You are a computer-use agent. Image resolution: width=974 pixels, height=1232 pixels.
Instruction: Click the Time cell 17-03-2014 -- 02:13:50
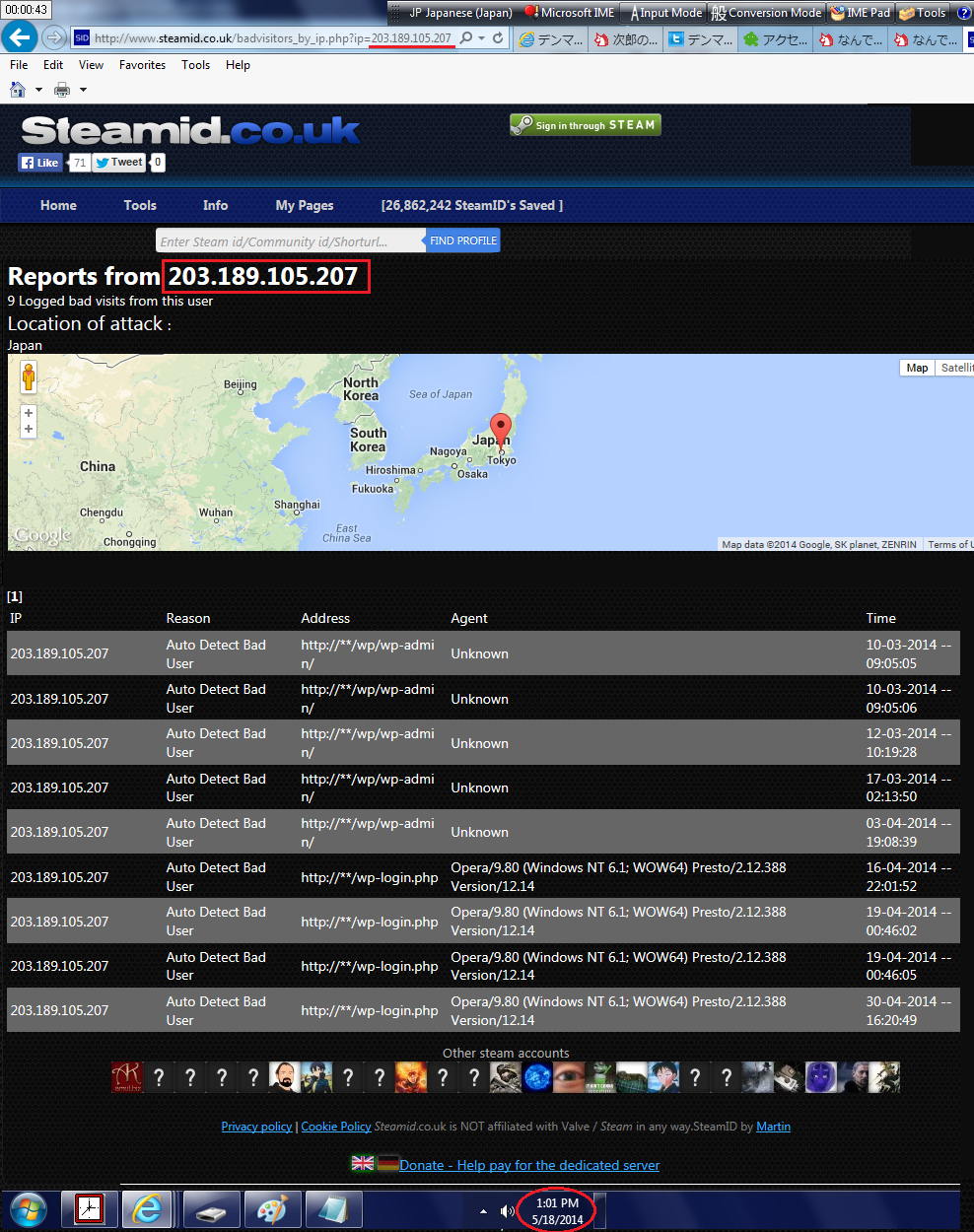click(x=908, y=787)
